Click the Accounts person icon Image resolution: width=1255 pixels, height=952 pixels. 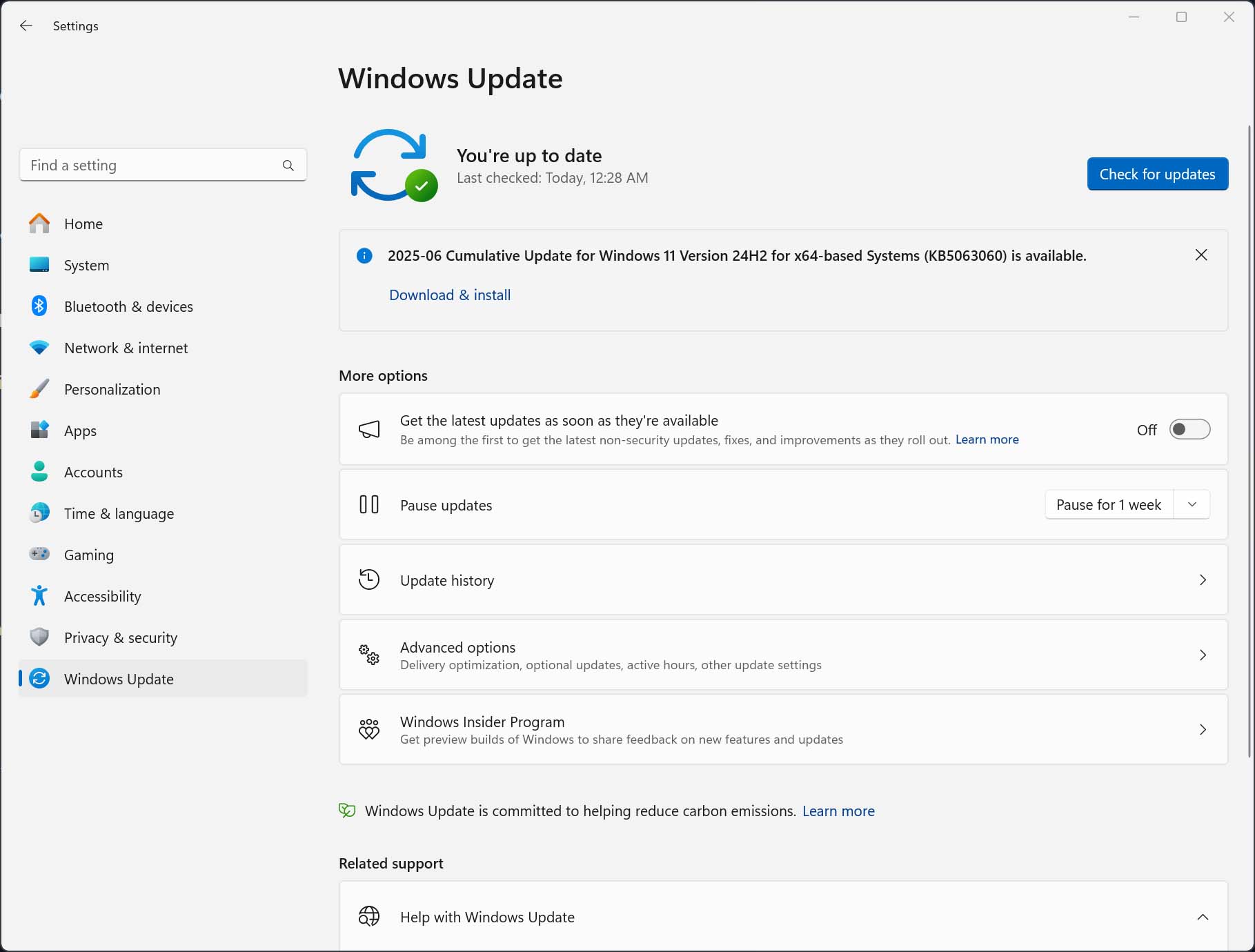[x=39, y=472]
